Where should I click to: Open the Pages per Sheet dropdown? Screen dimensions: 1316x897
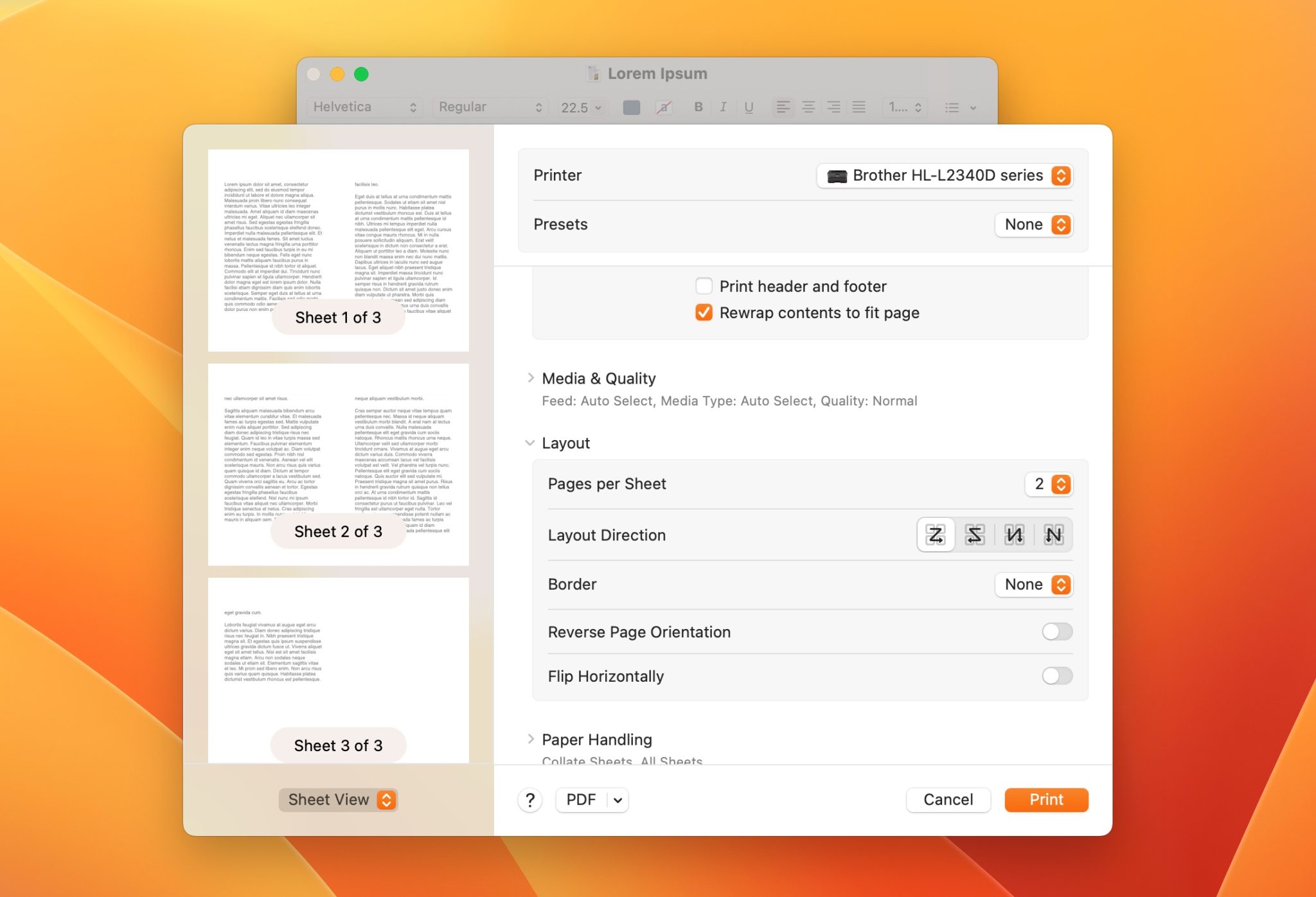tap(1049, 484)
